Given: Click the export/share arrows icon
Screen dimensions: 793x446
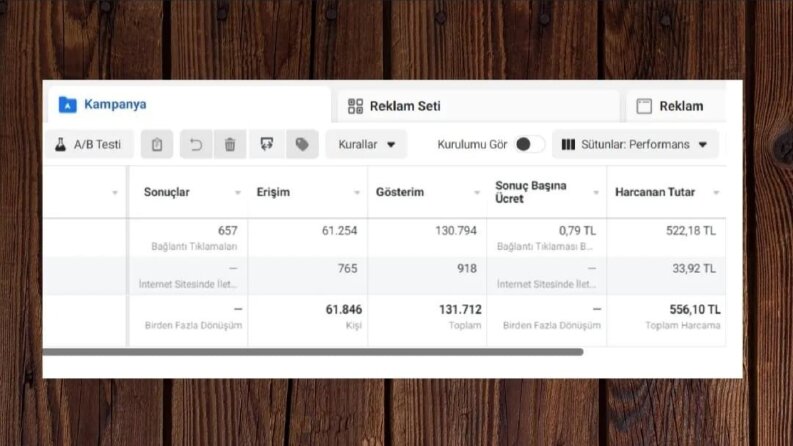Looking at the screenshot, I should 267,145.
